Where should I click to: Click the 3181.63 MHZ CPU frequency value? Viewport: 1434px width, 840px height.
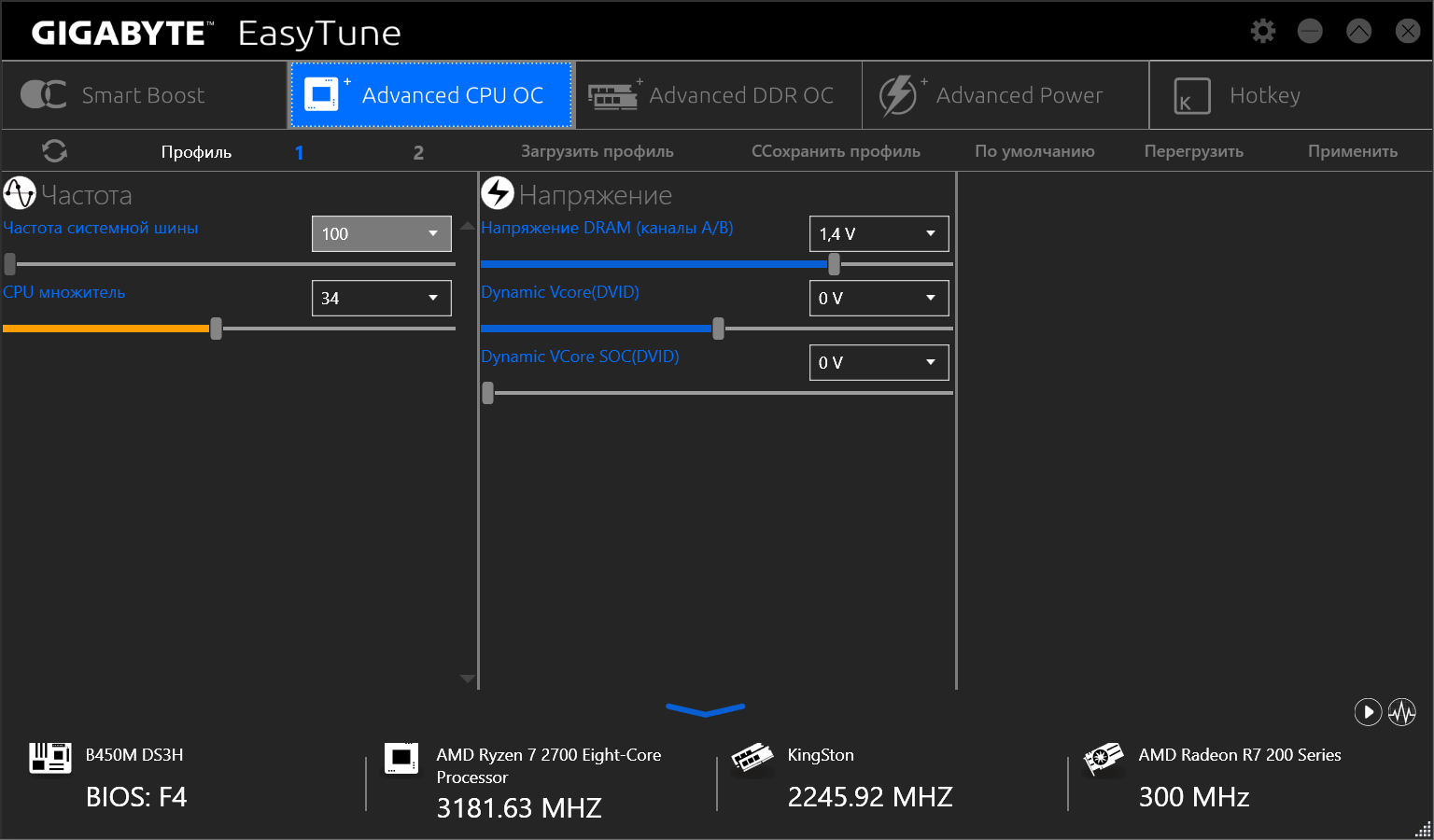click(x=519, y=808)
